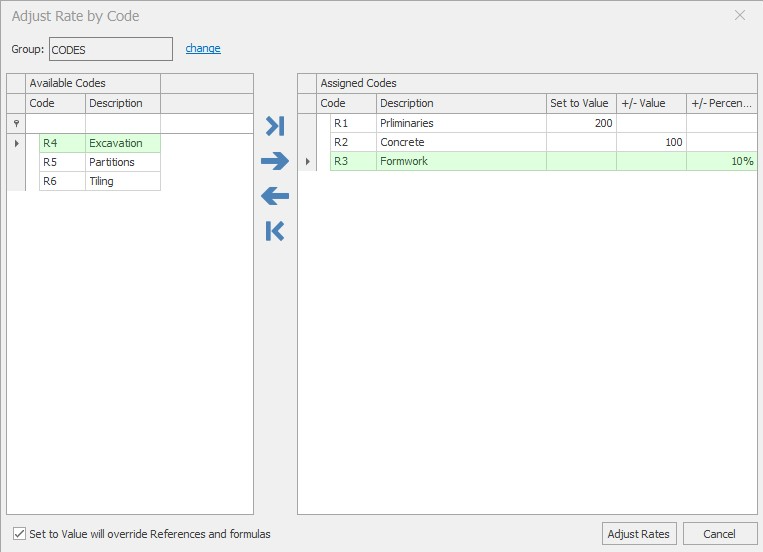The image size is (763, 552).
Task: Sort Available Codes by Code column header
Action: (55, 103)
